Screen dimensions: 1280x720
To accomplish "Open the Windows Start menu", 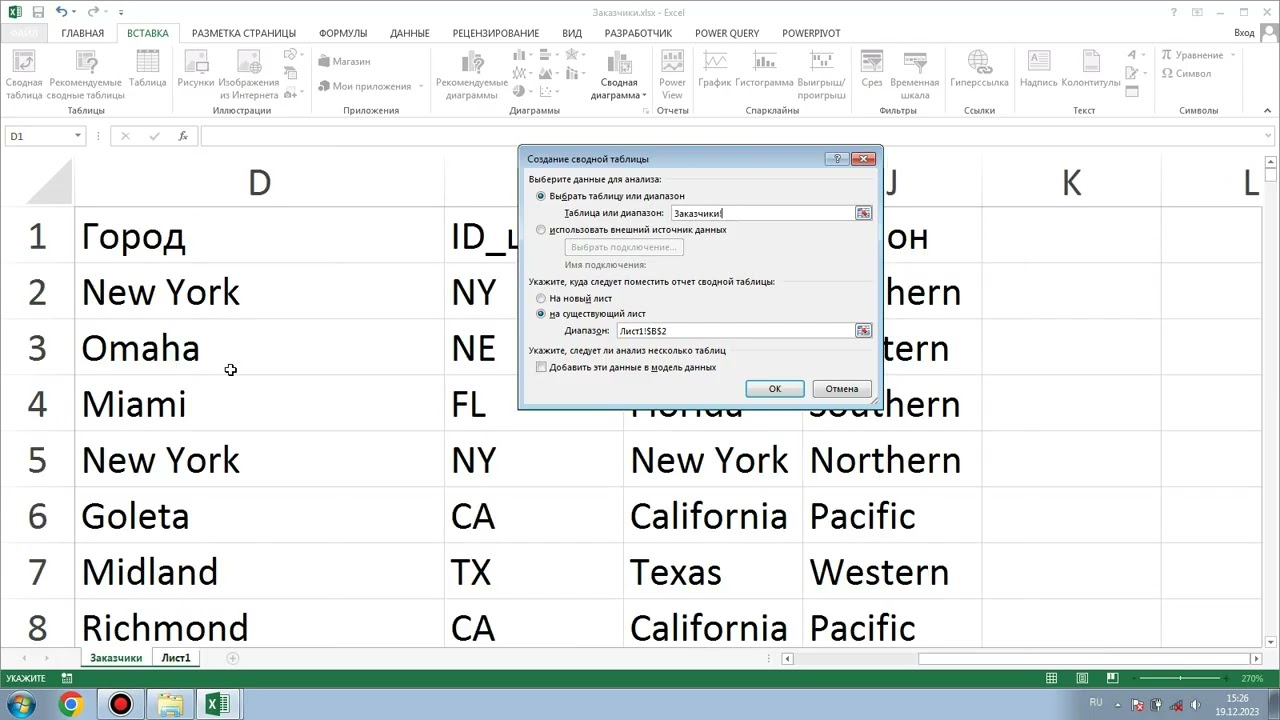I will click(x=20, y=704).
